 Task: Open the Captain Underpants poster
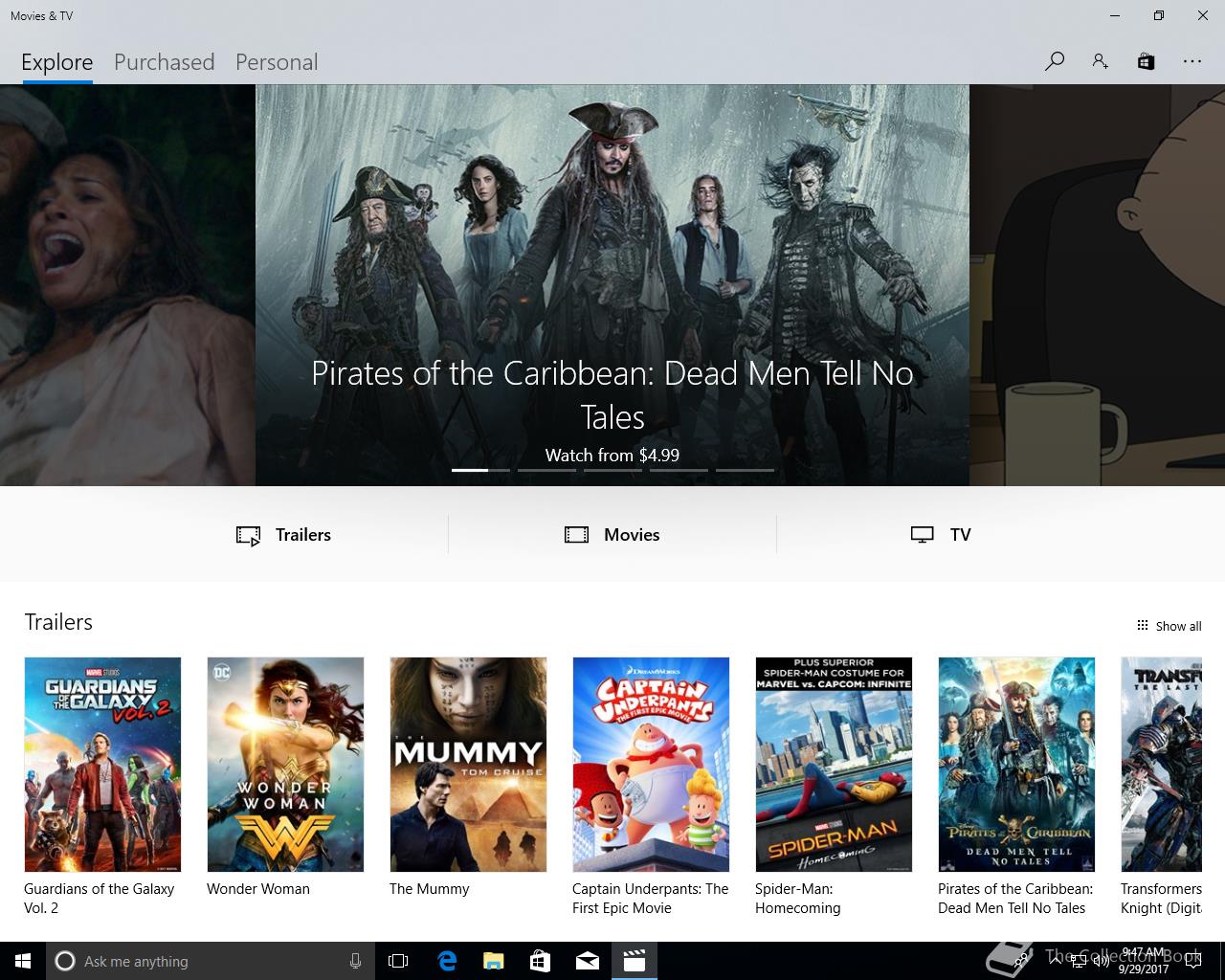click(x=651, y=764)
